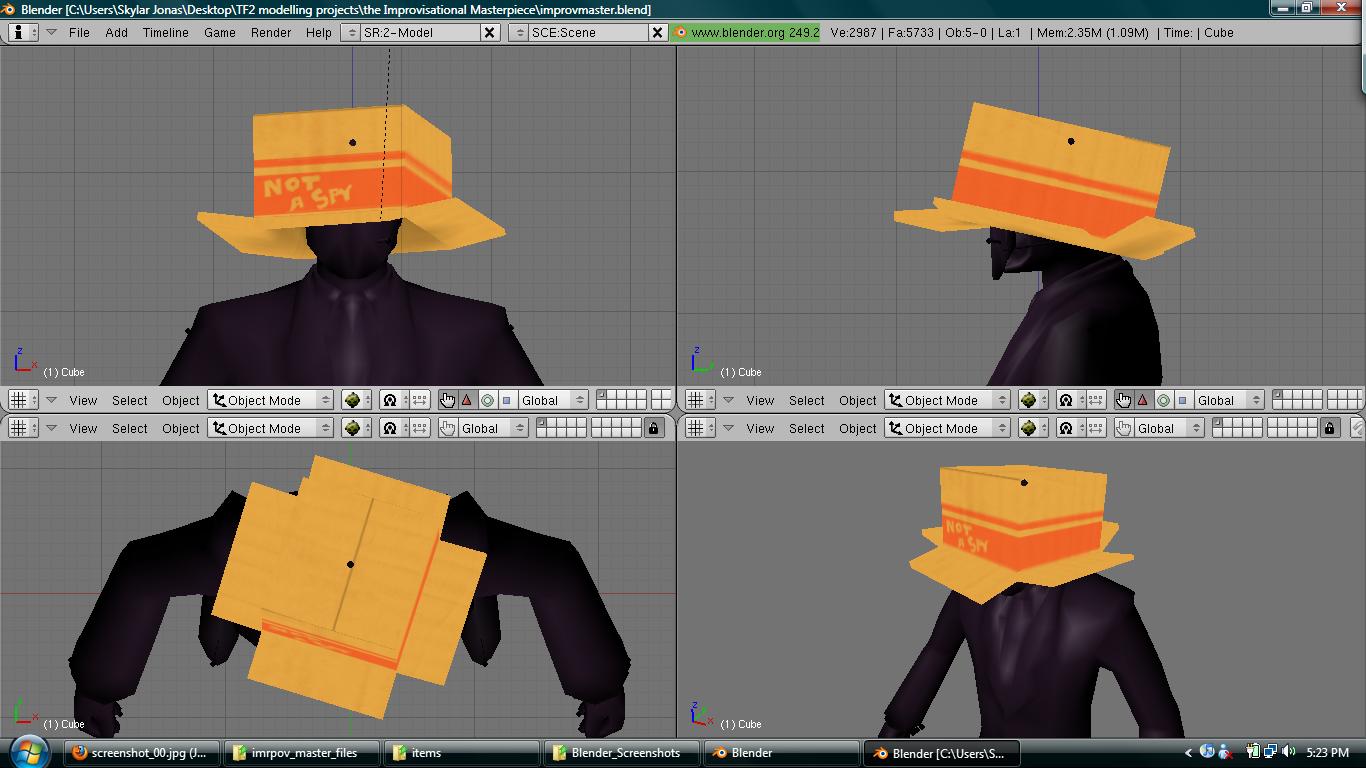Click the blender.org 249.2 logo link
This screenshot has width=1366, height=768.
[746, 32]
